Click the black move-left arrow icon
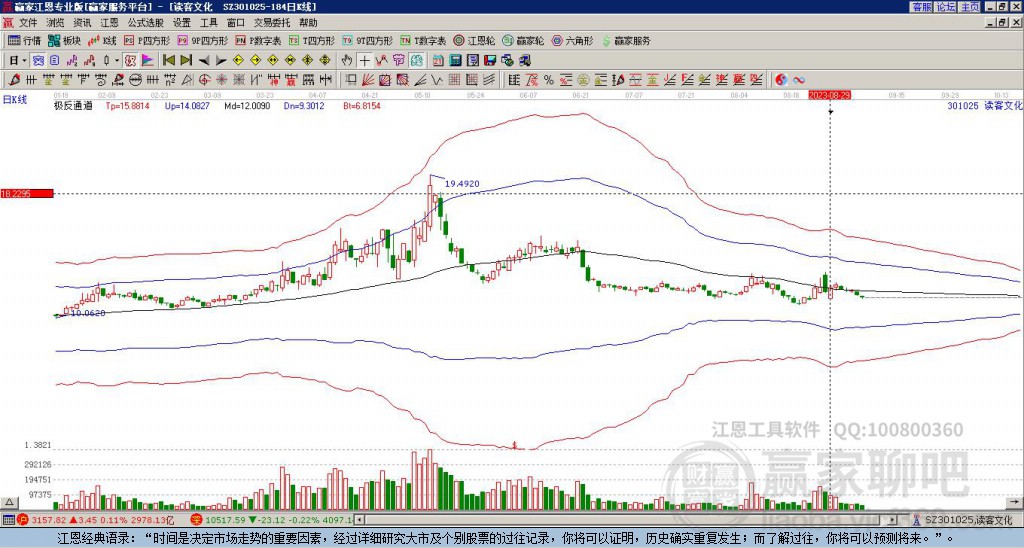The height and width of the screenshot is (548, 1024). coord(204,61)
